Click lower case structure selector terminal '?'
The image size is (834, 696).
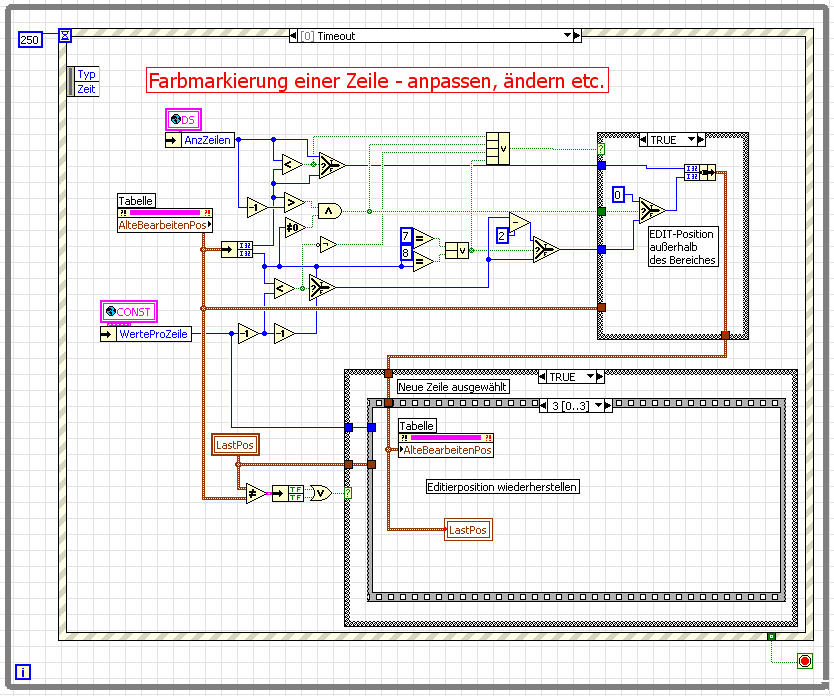(x=348, y=493)
